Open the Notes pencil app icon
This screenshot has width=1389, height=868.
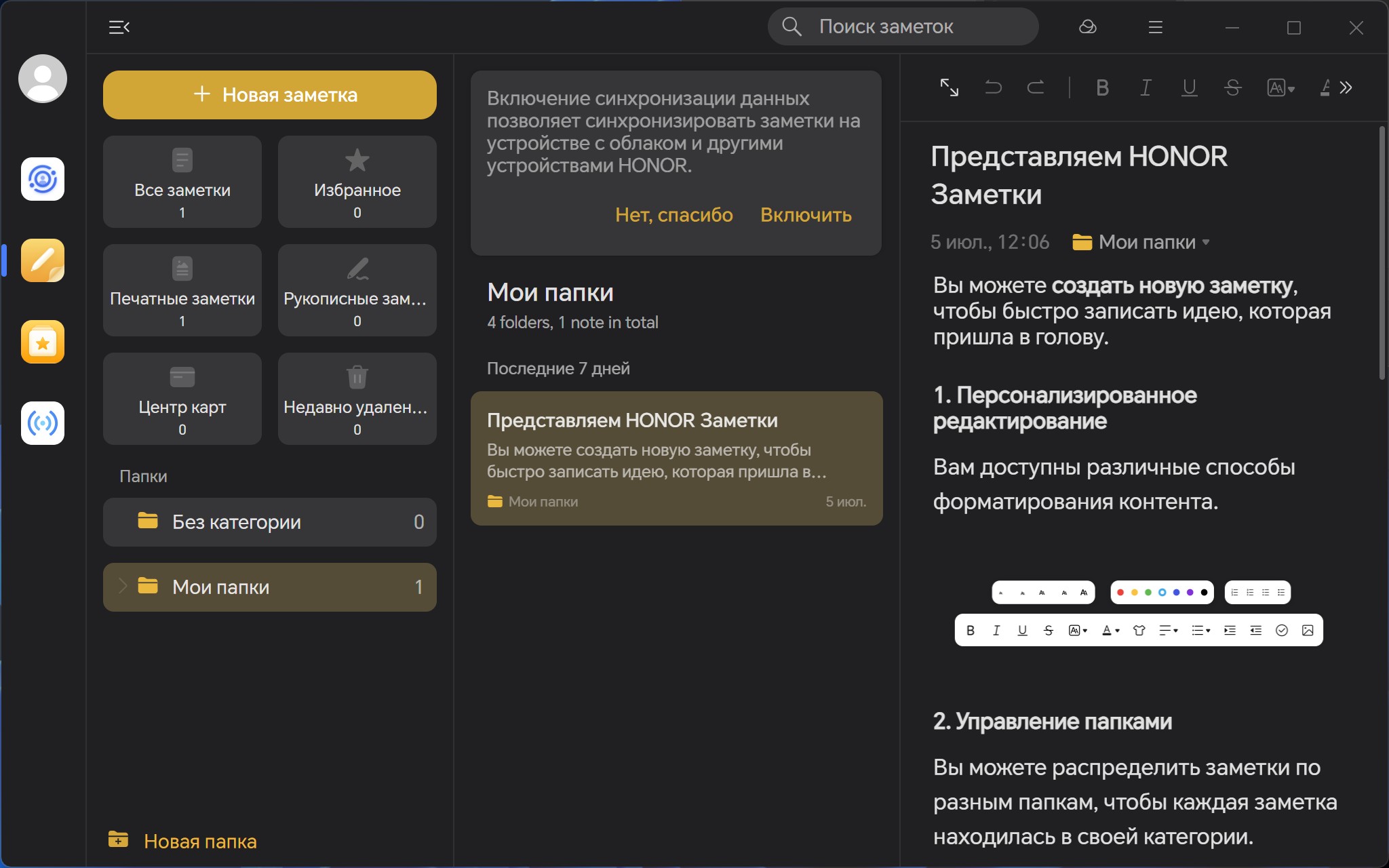43,260
